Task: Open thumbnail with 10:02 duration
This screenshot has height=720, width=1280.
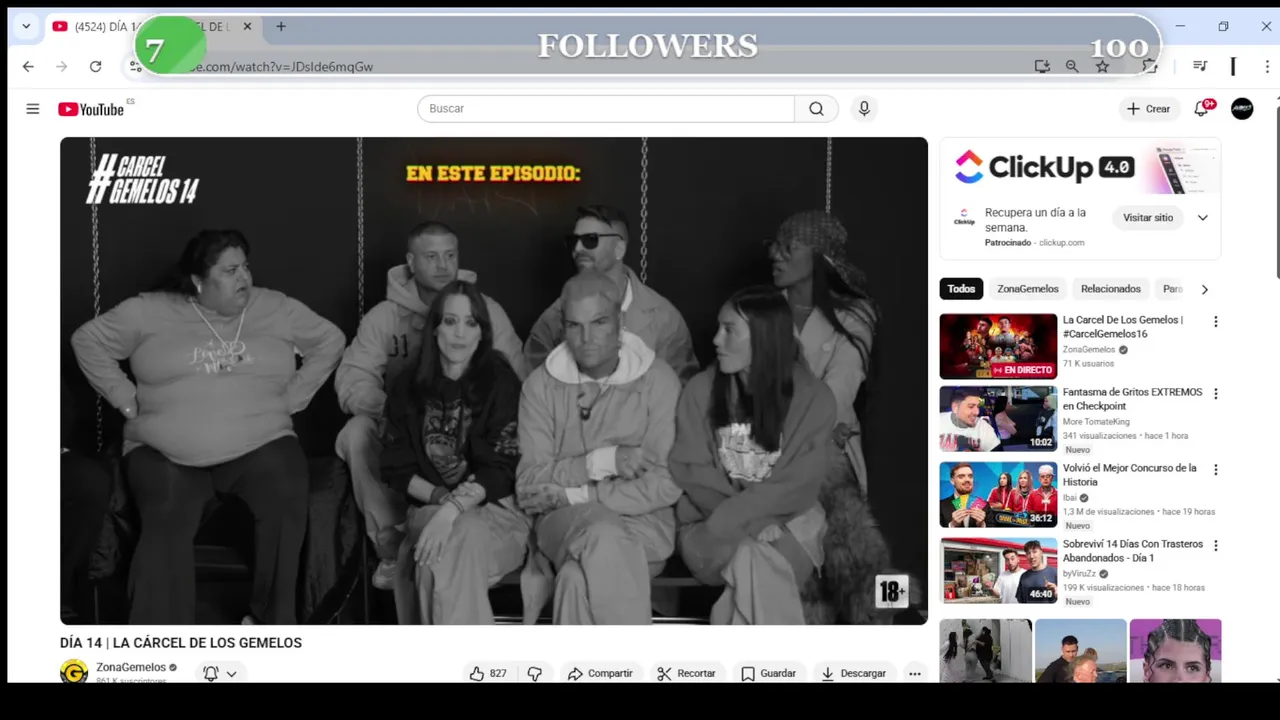Action: pos(998,418)
